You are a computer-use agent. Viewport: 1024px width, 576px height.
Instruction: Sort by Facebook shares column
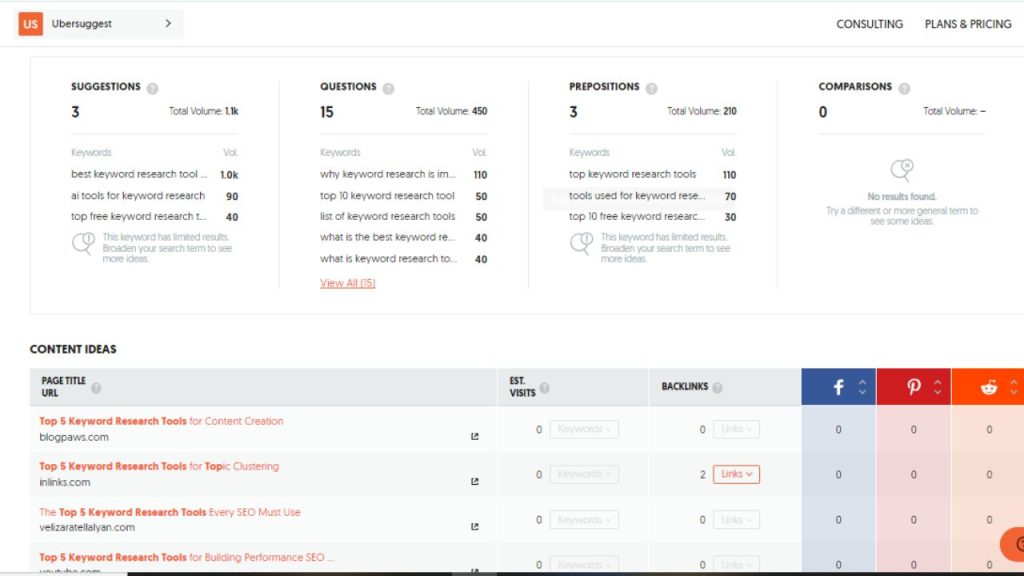(x=862, y=387)
